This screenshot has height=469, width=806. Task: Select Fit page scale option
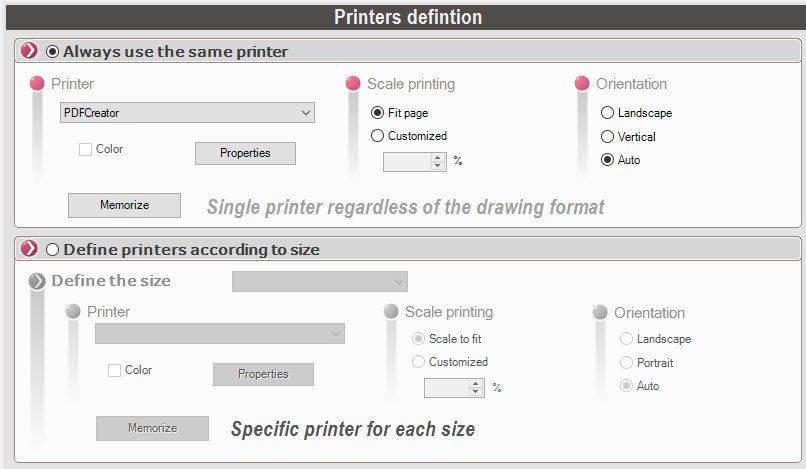pyautogui.click(x=377, y=114)
